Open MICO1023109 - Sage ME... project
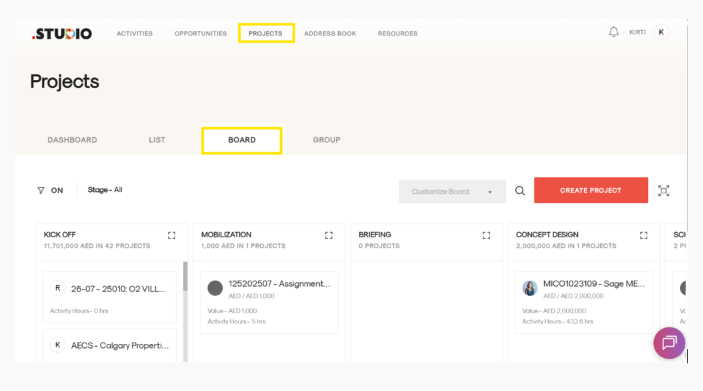 pos(594,284)
